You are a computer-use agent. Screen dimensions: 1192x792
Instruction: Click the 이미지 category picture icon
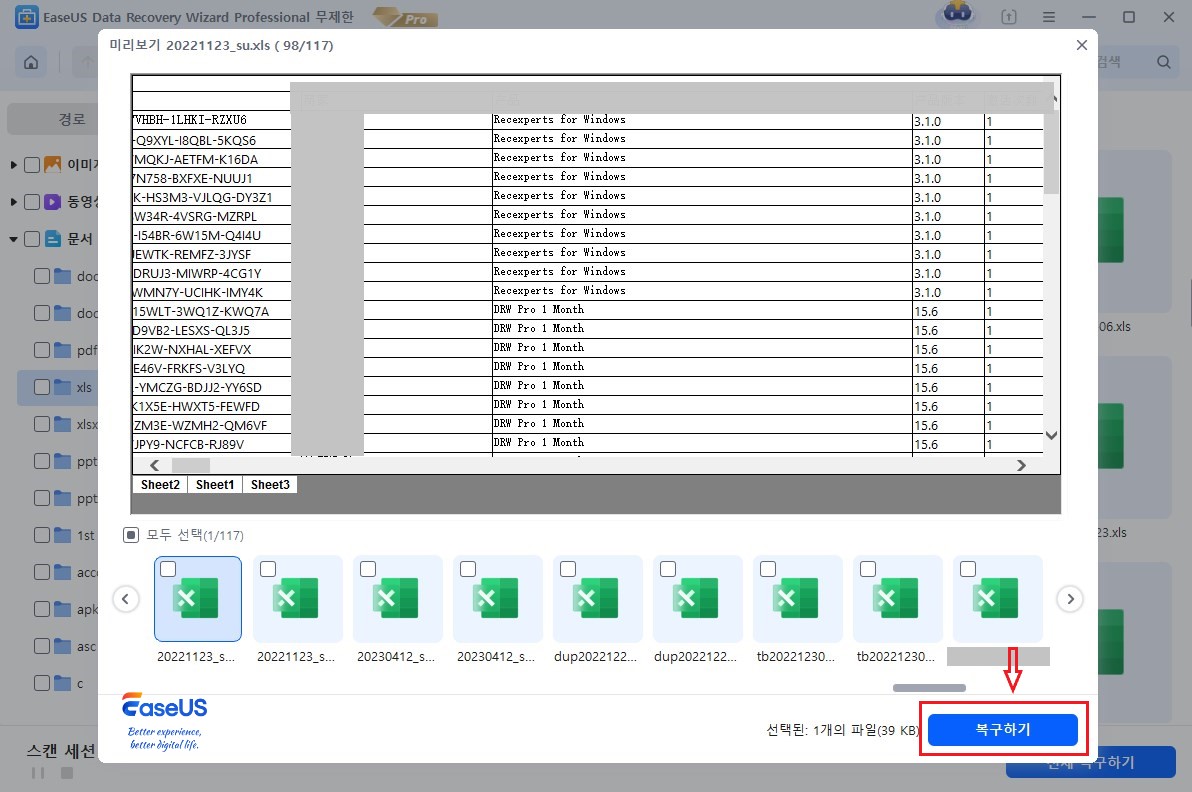coord(52,164)
